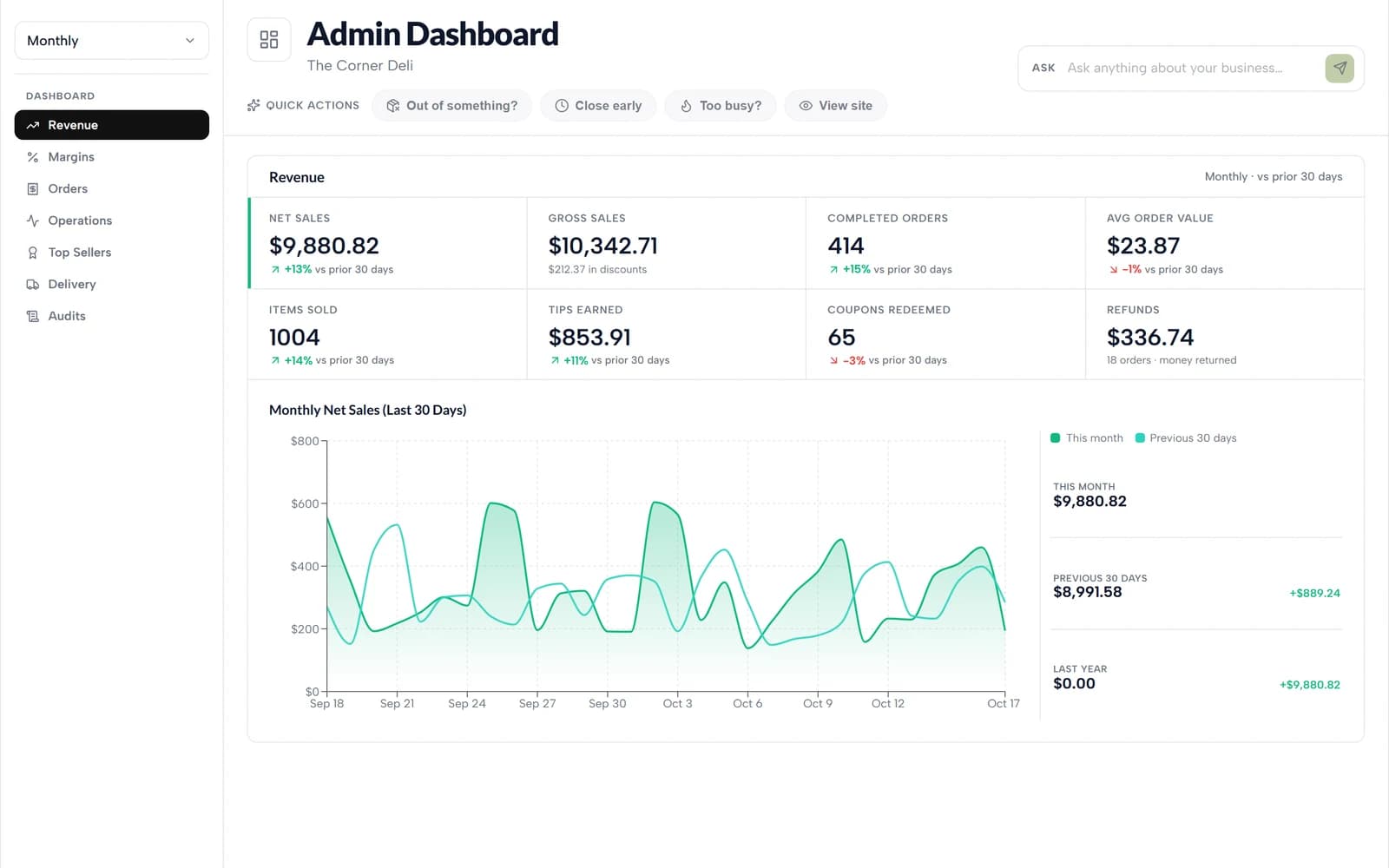Click the Previous 30 days legend swatch
Image resolution: width=1389 pixels, height=868 pixels.
click(x=1140, y=437)
